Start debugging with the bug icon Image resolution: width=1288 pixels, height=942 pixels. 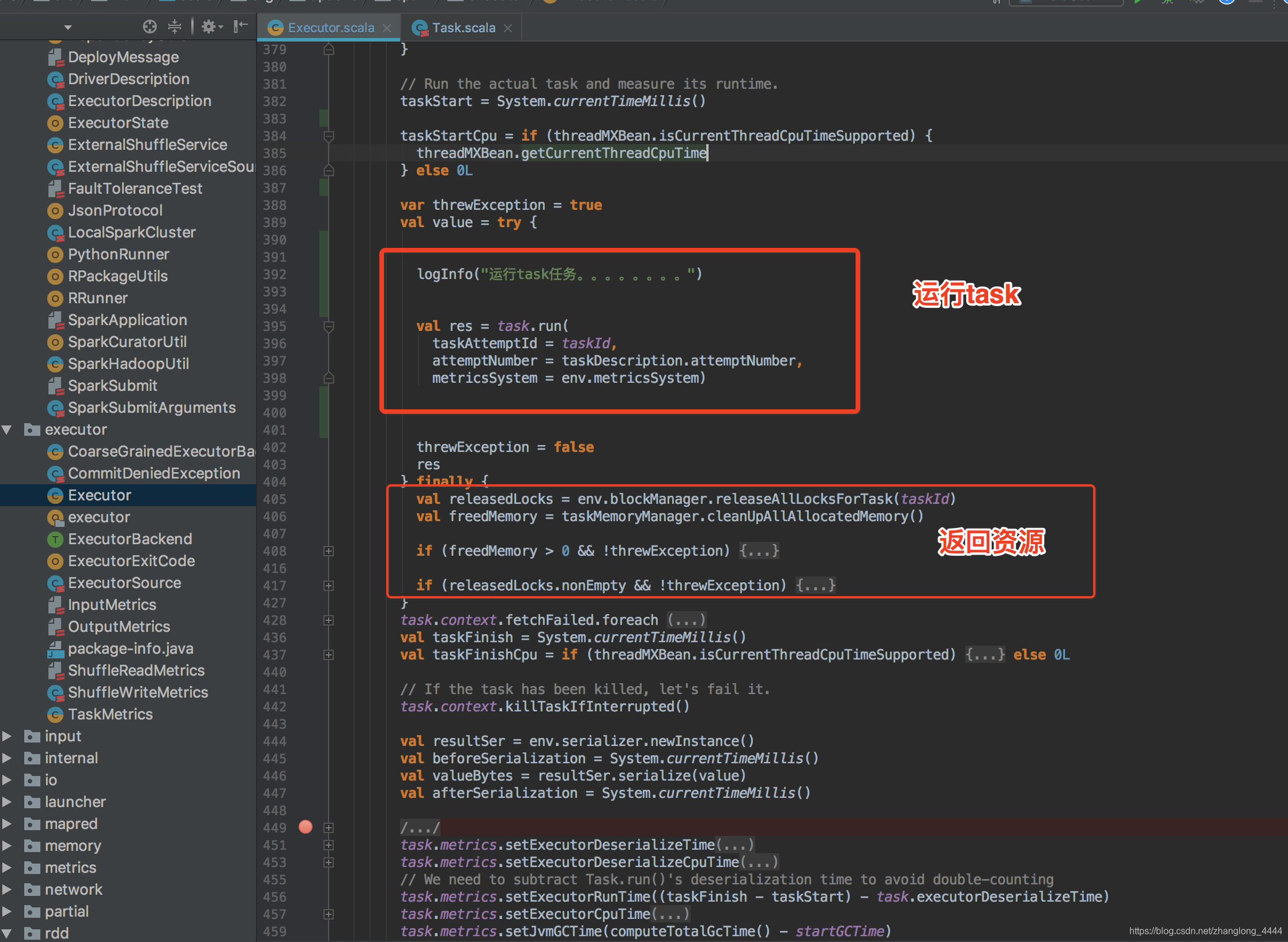point(1167,2)
